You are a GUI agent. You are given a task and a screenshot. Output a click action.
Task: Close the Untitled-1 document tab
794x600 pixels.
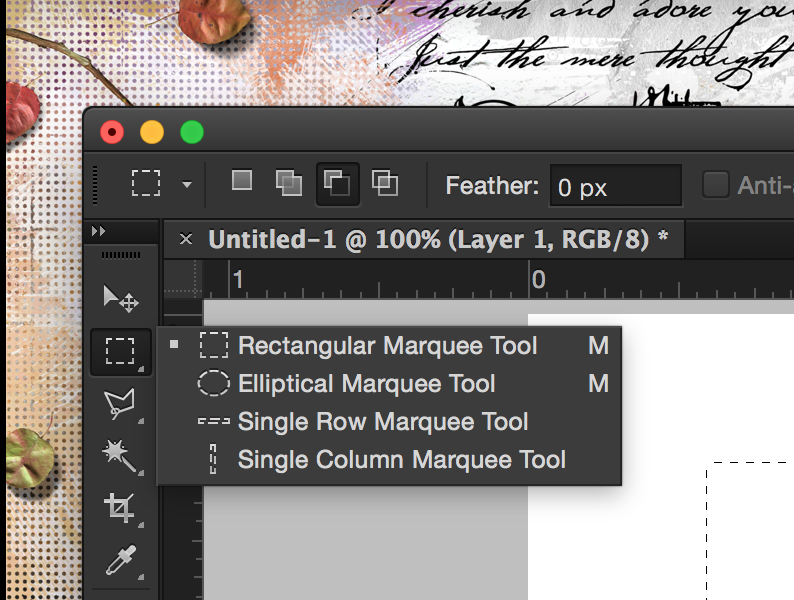(x=186, y=238)
